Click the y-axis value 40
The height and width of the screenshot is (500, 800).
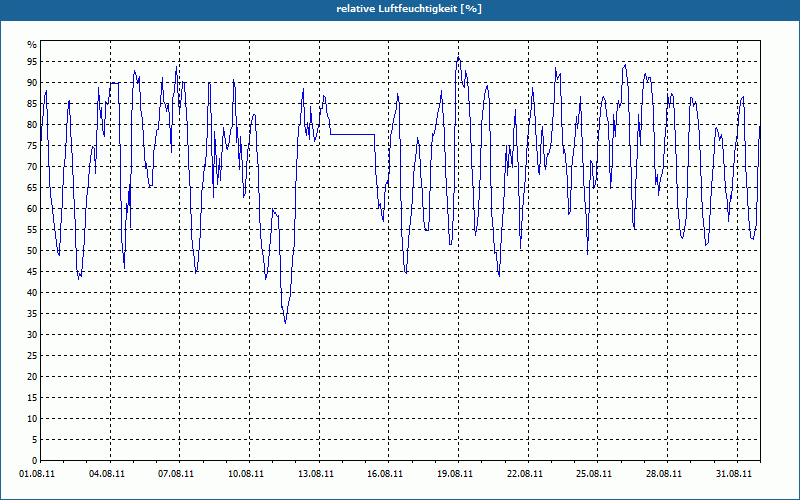(32, 293)
